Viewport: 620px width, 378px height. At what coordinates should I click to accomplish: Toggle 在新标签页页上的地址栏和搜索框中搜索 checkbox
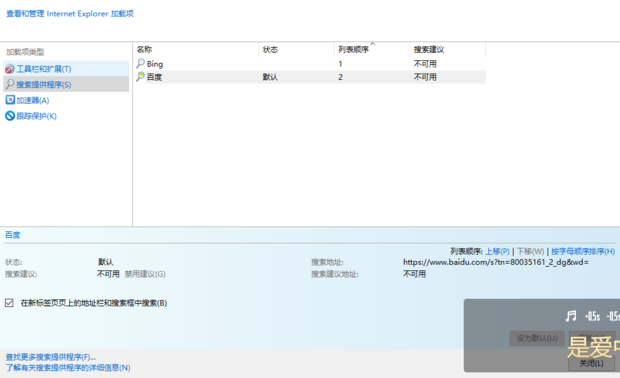9,303
